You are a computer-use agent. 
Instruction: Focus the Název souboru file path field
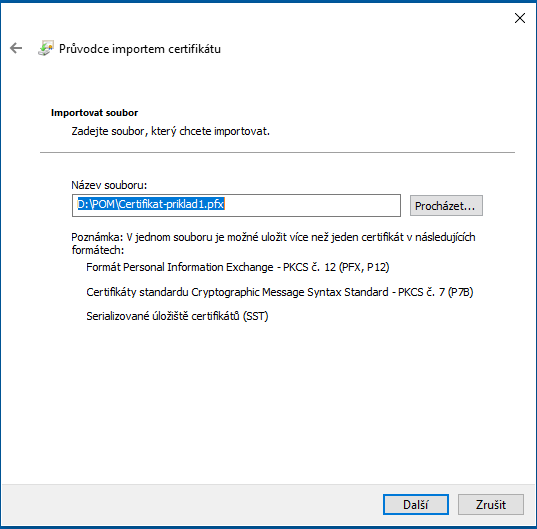coord(236,205)
